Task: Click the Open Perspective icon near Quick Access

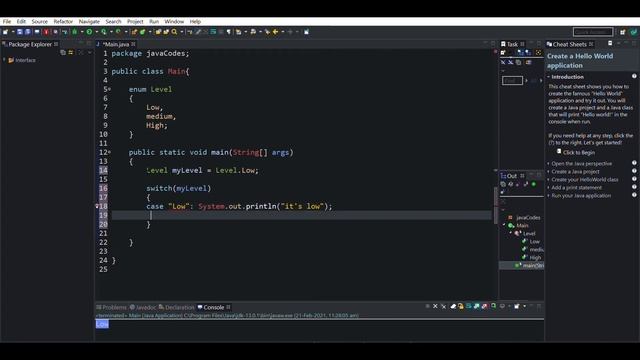Action: (x=622, y=31)
